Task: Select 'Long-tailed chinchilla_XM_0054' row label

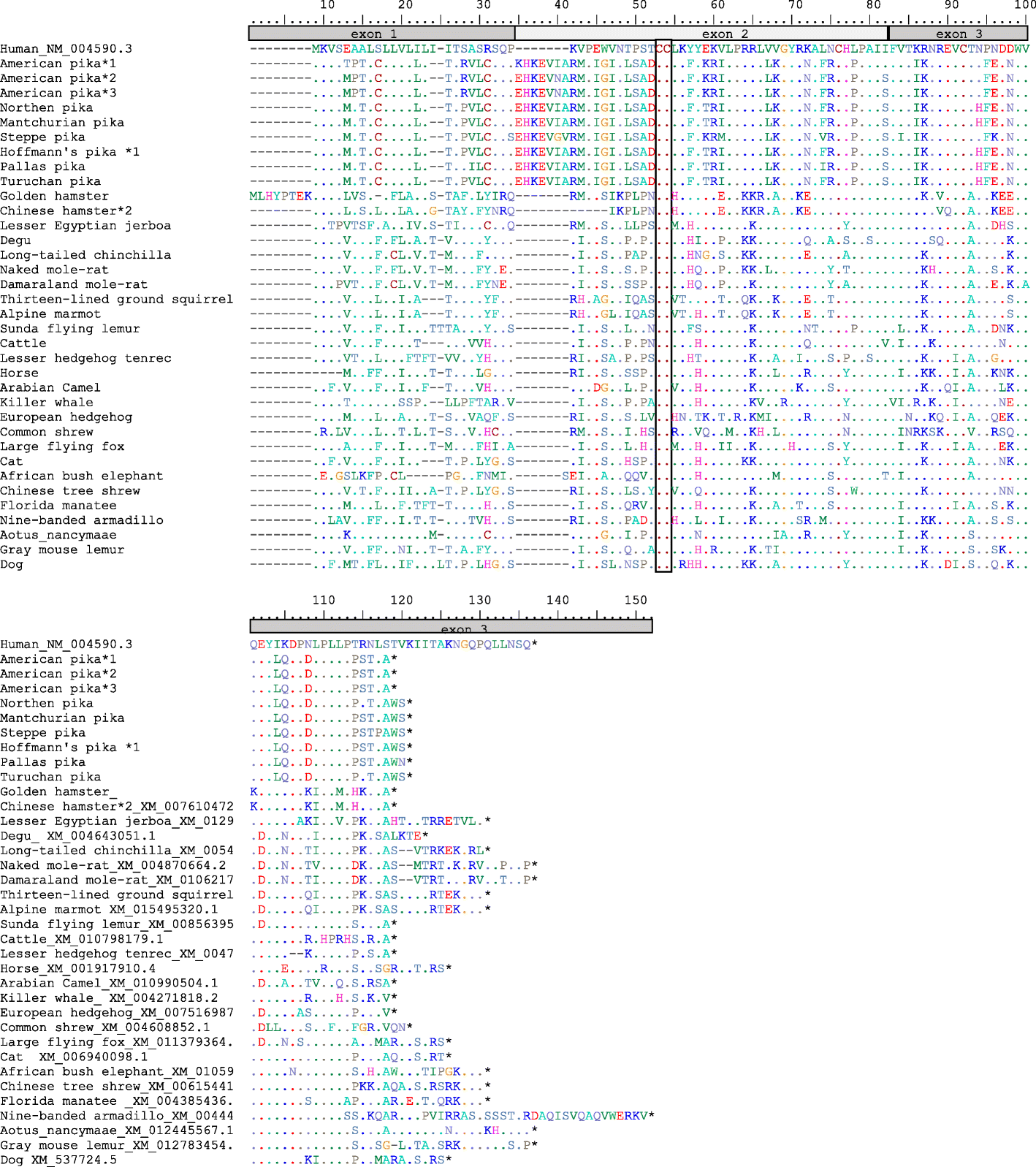Action: [117, 851]
